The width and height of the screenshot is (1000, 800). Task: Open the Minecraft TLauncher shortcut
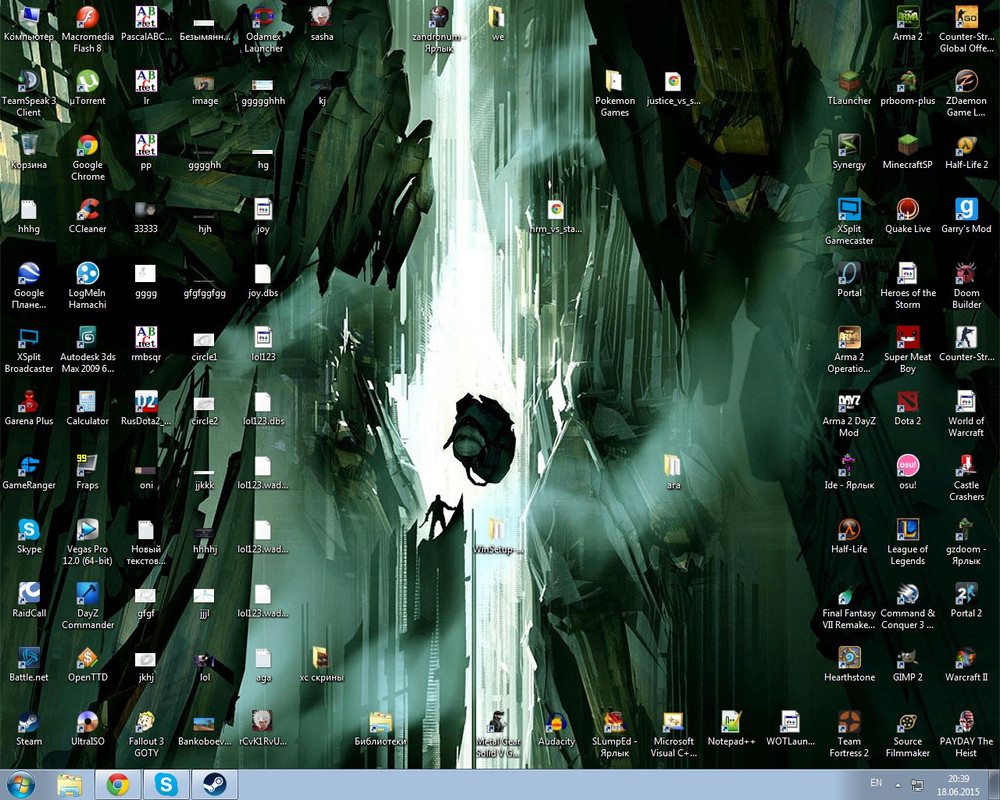click(x=849, y=88)
